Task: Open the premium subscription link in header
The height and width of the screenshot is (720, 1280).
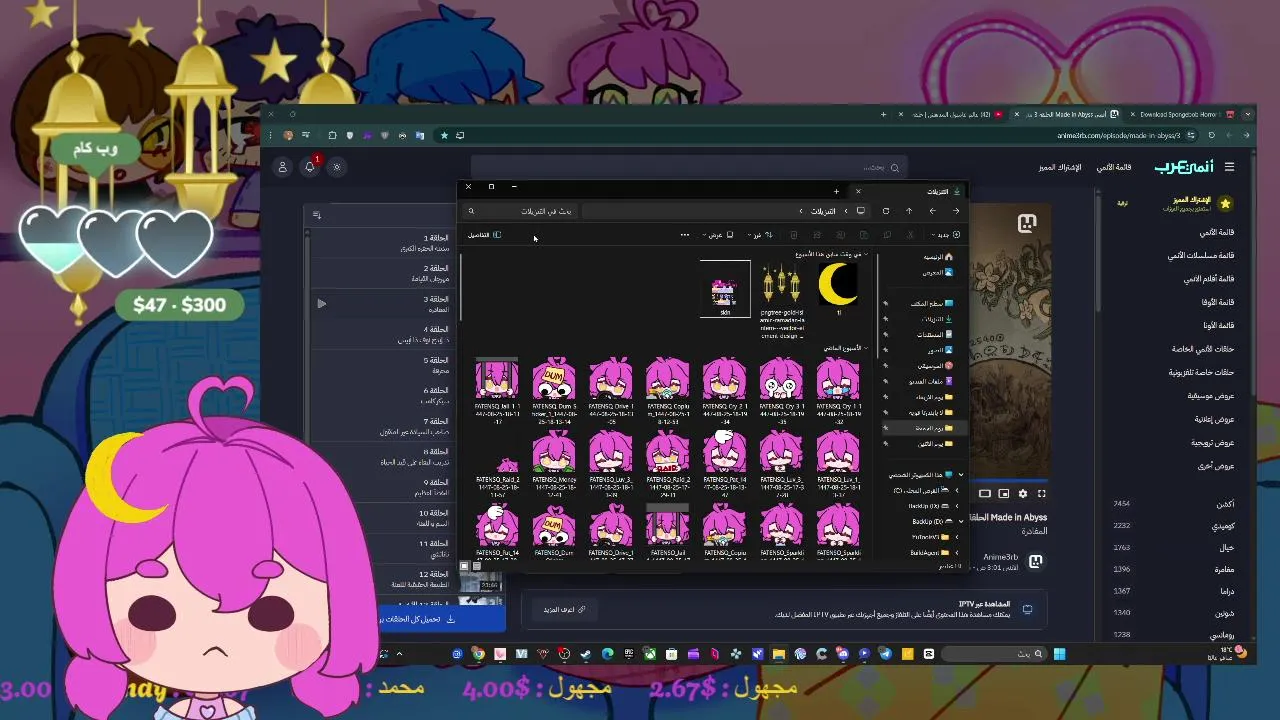Action: point(1060,167)
